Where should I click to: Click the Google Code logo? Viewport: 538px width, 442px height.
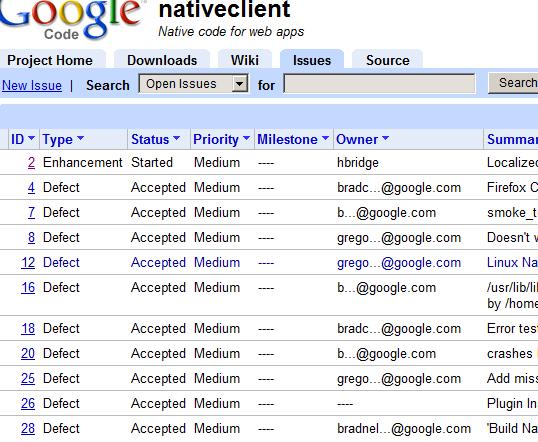pos(70,19)
